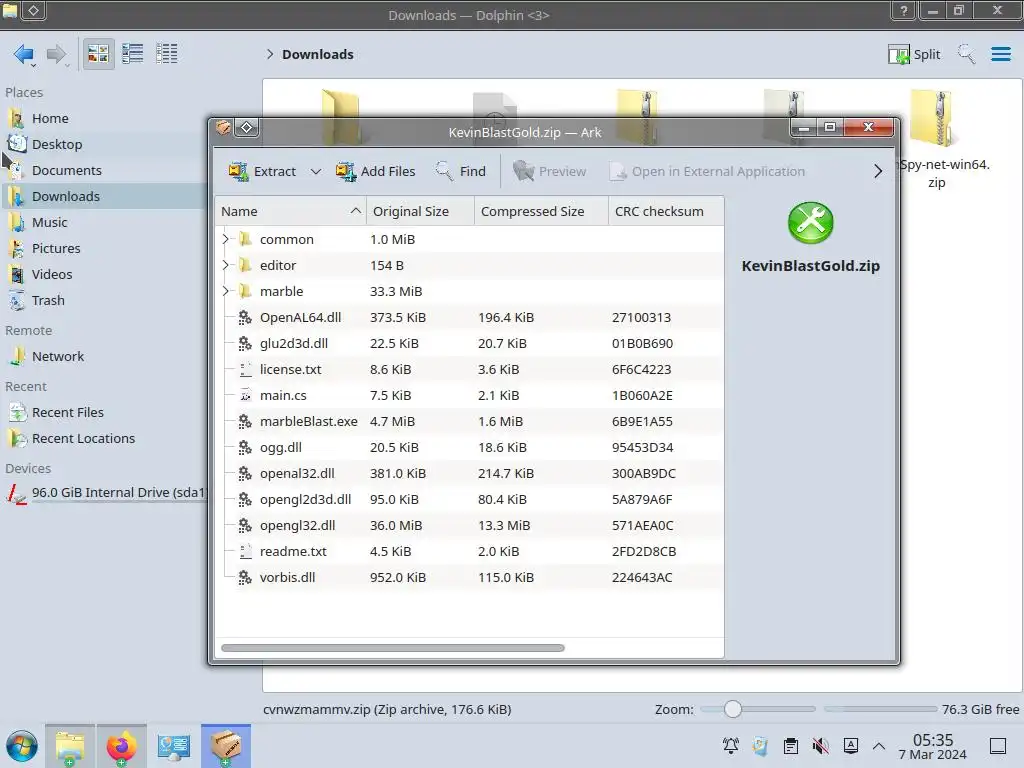1024x768 pixels.
Task: Click Downloads breadcrumb in location bar
Action: click(317, 54)
